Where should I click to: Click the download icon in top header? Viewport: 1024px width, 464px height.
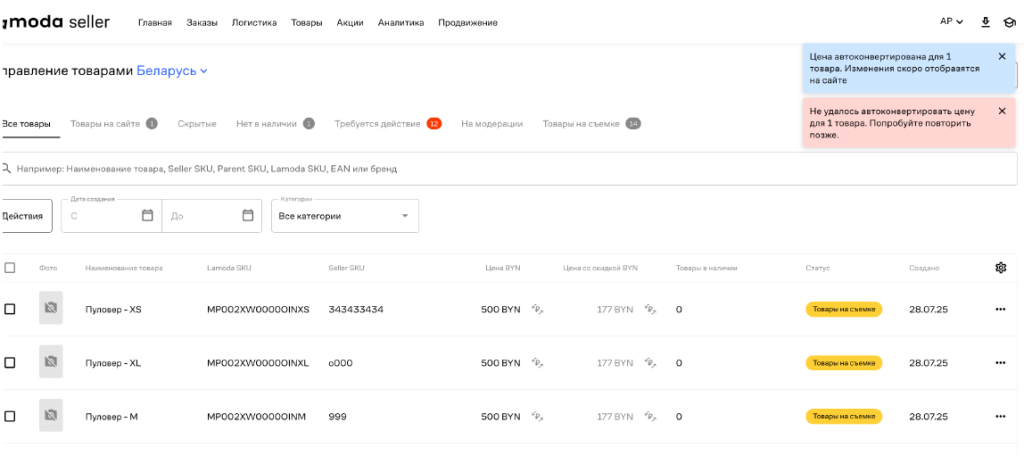click(x=985, y=22)
